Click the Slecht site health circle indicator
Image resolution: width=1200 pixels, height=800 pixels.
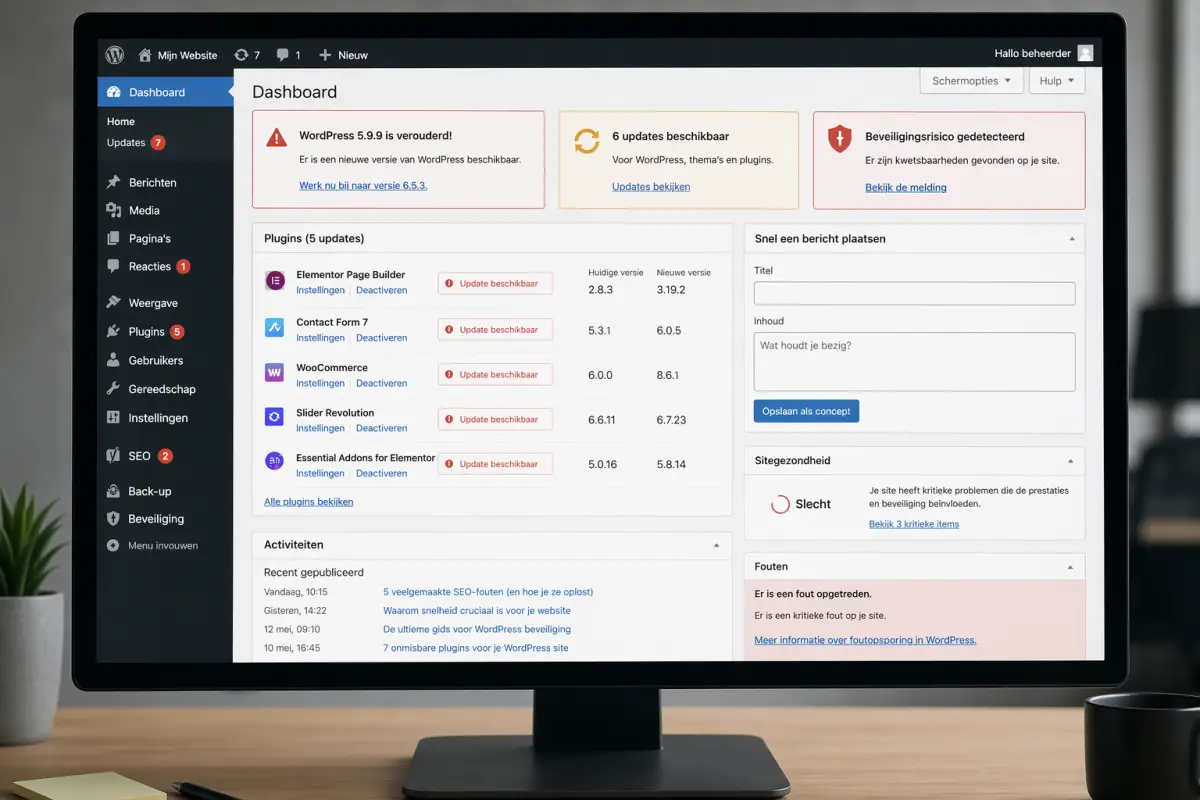point(780,504)
